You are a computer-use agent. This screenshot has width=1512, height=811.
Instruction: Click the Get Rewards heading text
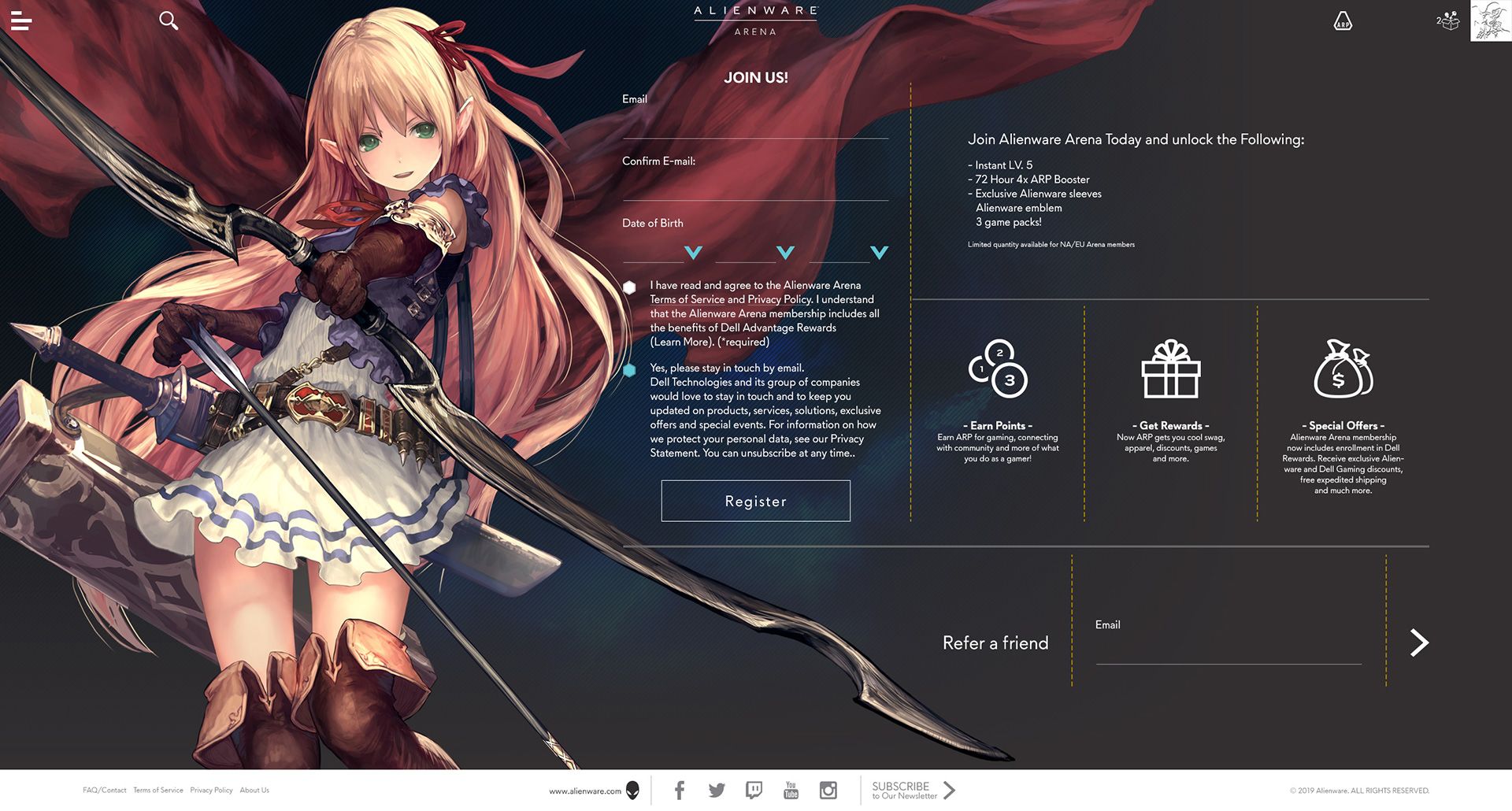click(x=1171, y=425)
